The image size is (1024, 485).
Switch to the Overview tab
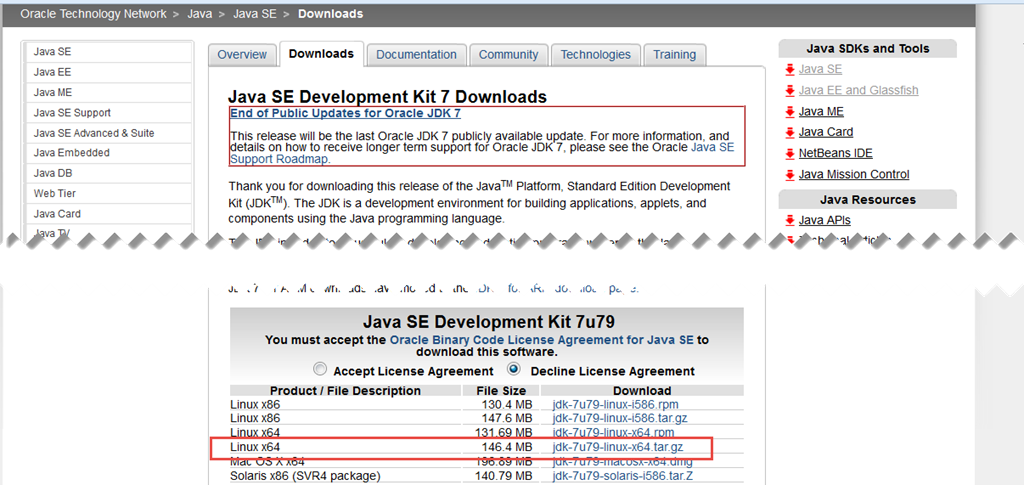pos(242,55)
